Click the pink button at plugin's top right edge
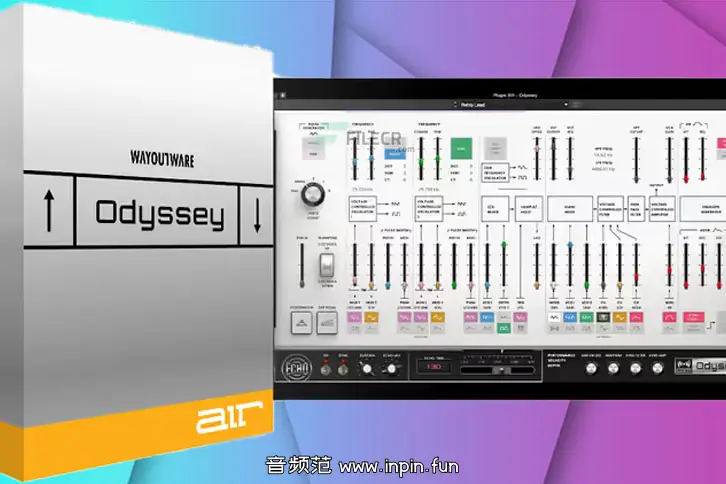 tap(722, 143)
